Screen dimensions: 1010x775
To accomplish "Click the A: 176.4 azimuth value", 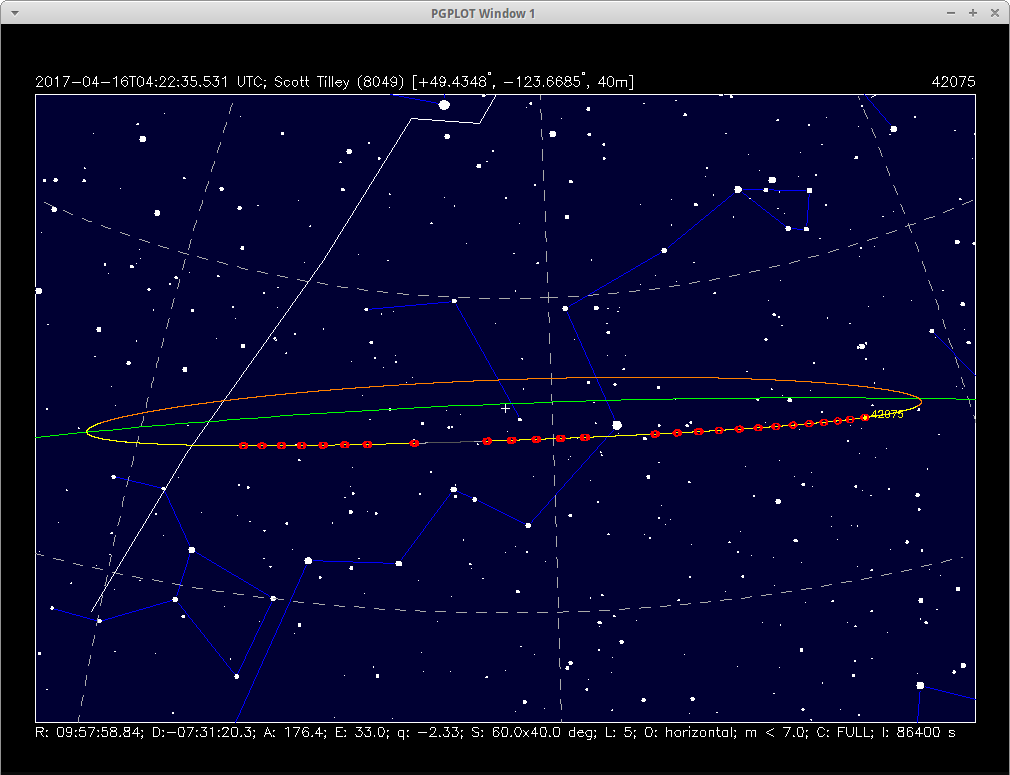I will [x=296, y=732].
